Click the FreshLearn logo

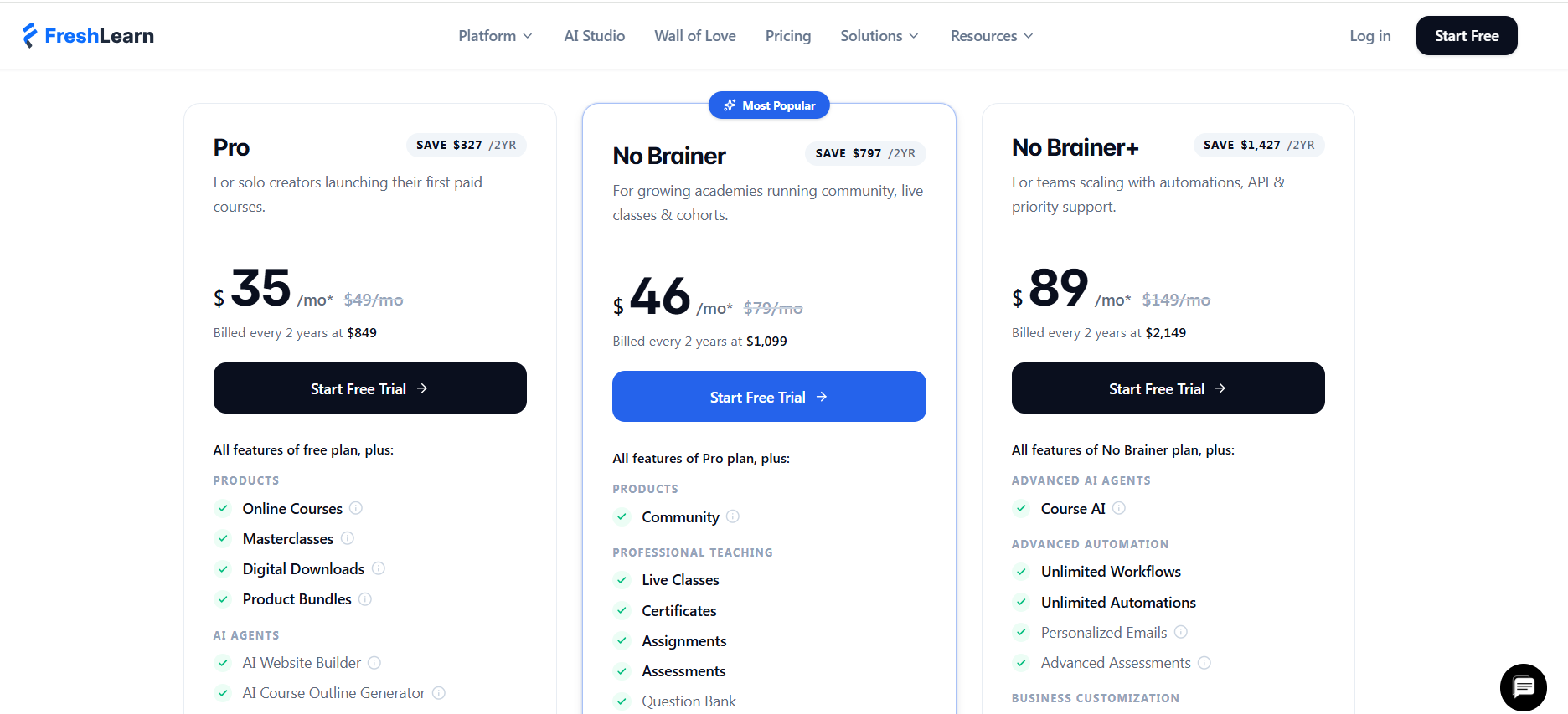(x=88, y=35)
